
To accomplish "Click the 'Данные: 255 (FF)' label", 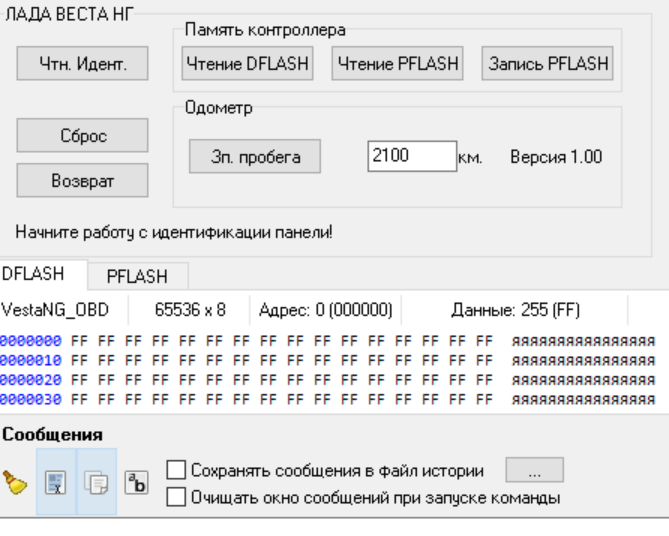I will (515, 310).
